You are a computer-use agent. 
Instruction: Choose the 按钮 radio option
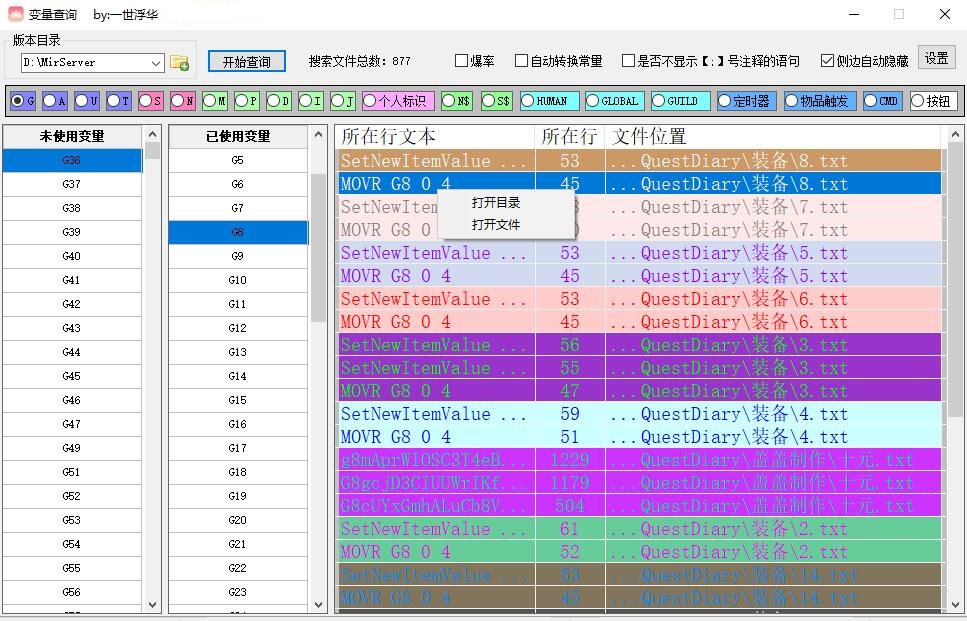point(934,101)
